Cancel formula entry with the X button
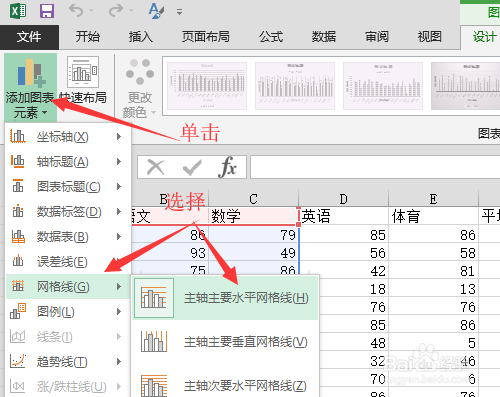500x397 pixels. click(x=155, y=167)
